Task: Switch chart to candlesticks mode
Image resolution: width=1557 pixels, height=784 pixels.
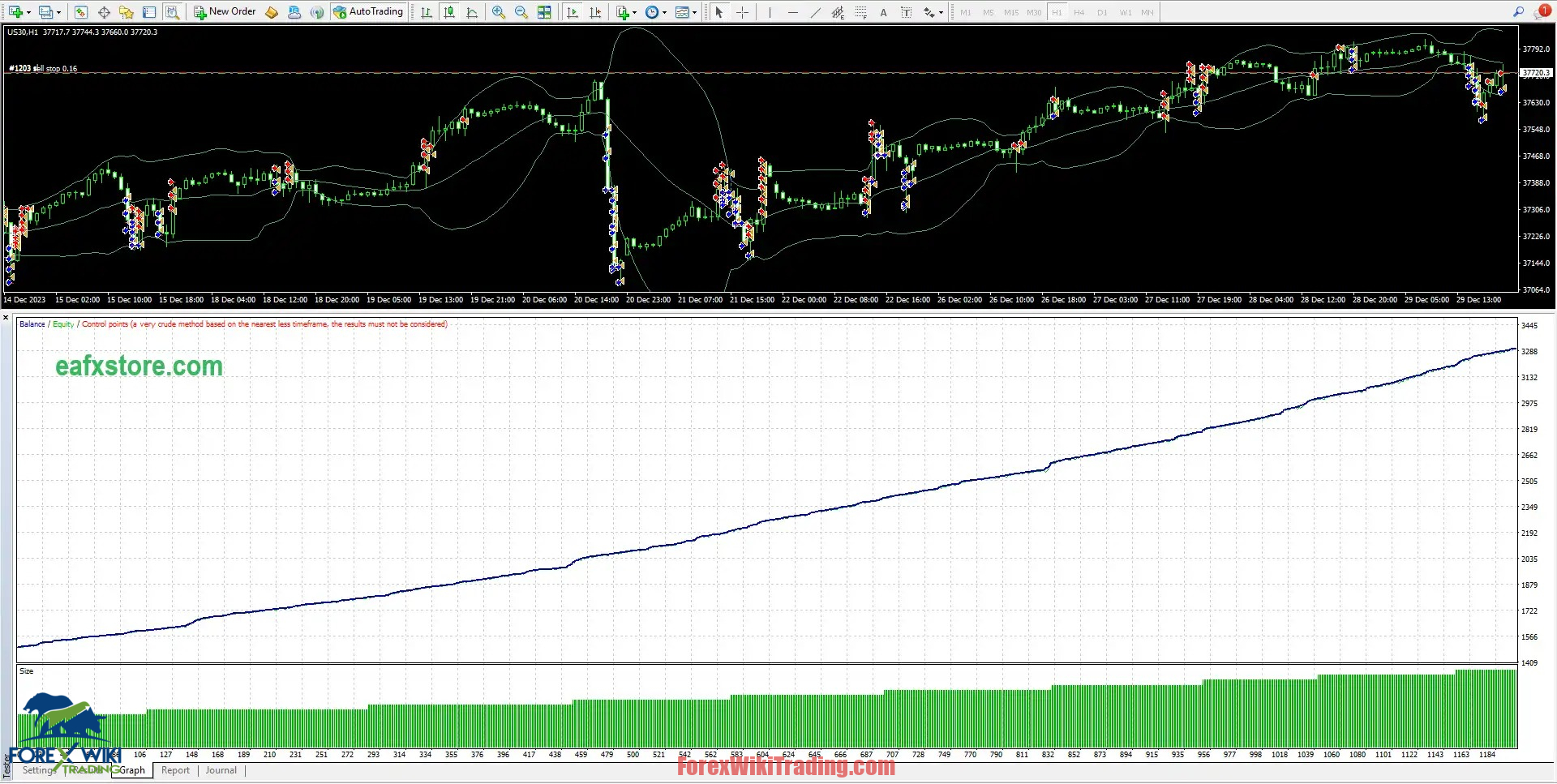Action: tap(449, 12)
